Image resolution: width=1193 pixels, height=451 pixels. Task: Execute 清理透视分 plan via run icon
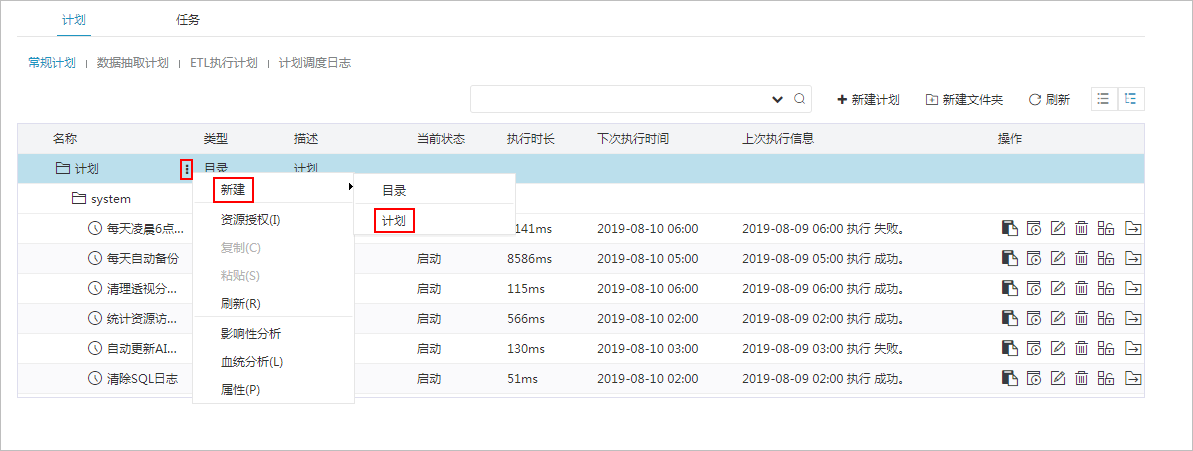click(x=1033, y=288)
